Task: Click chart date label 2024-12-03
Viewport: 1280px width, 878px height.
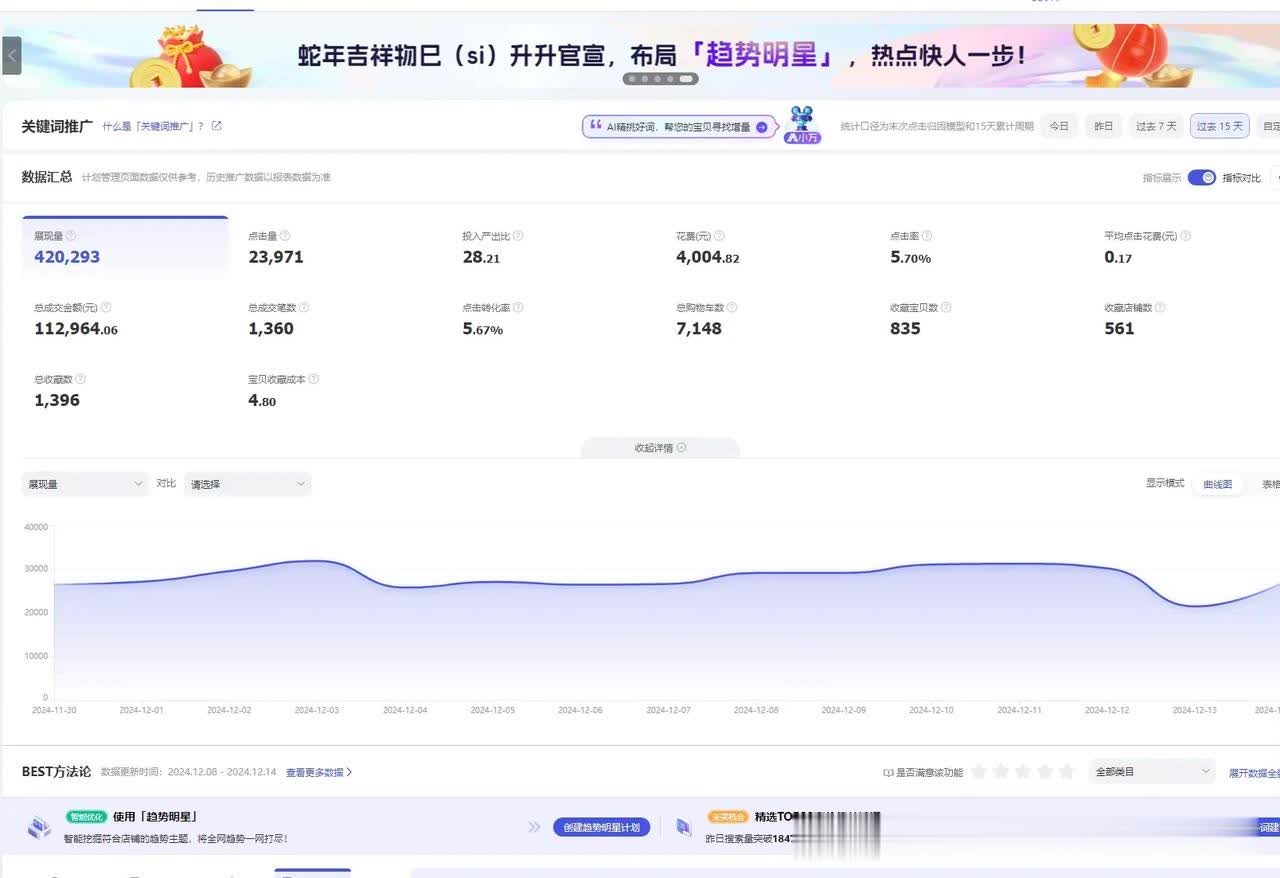Action: tap(317, 710)
